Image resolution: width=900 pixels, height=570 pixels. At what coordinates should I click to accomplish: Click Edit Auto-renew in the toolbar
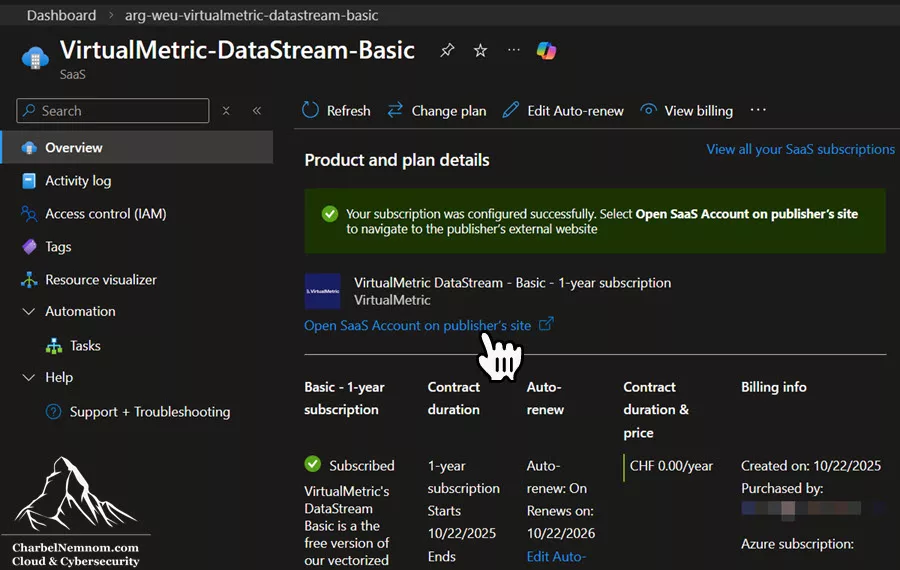coord(563,110)
